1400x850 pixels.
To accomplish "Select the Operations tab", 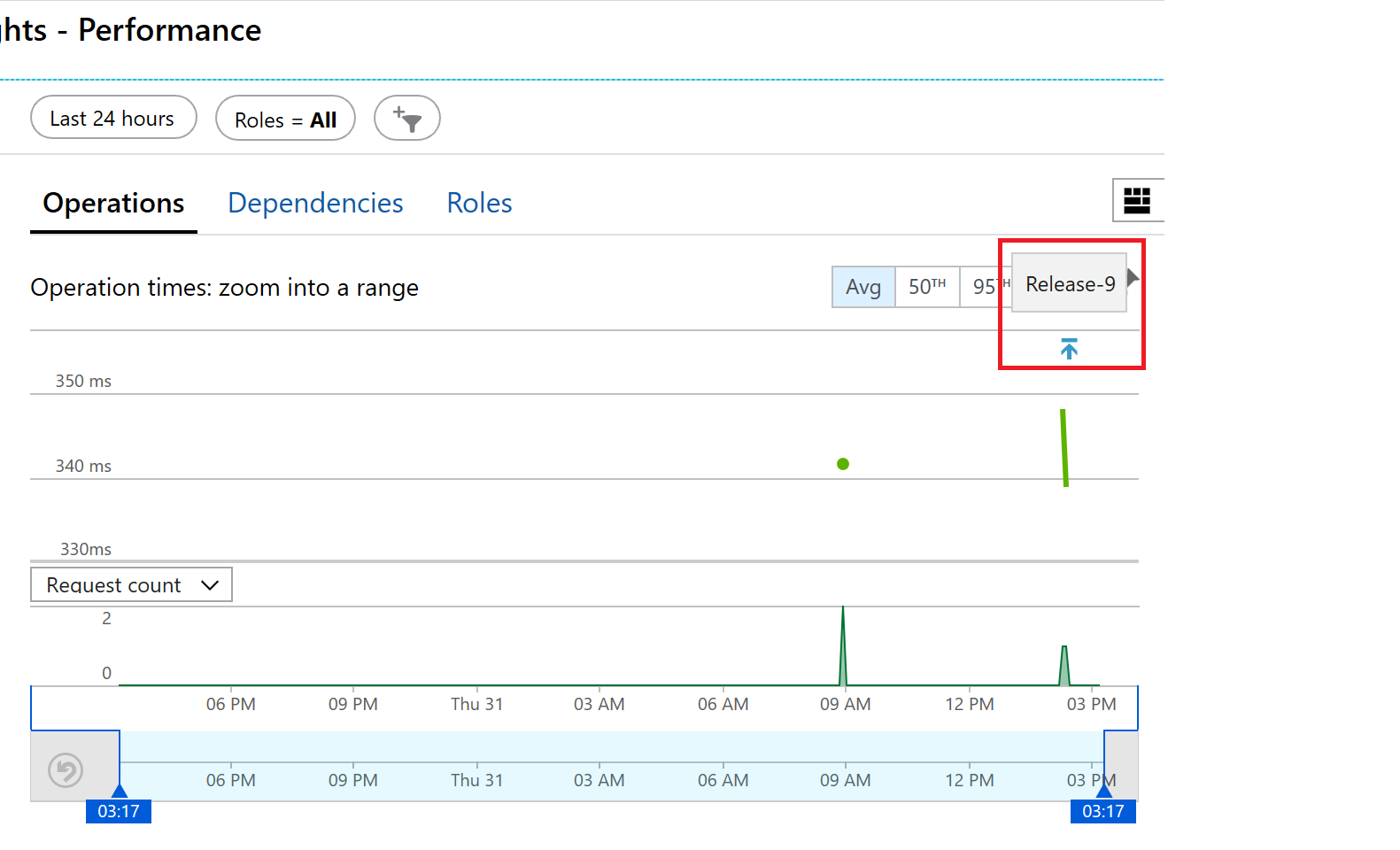I will [113, 203].
